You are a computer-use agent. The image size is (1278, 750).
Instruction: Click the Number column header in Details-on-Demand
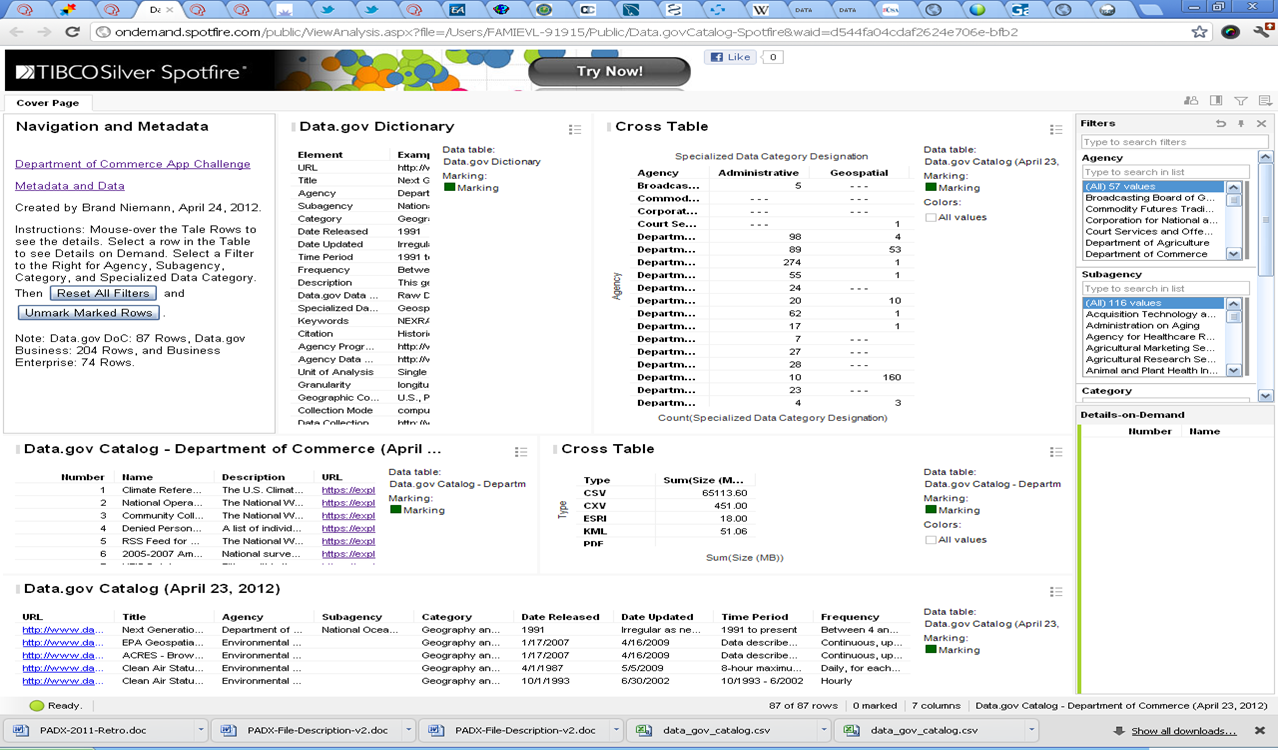point(1150,431)
